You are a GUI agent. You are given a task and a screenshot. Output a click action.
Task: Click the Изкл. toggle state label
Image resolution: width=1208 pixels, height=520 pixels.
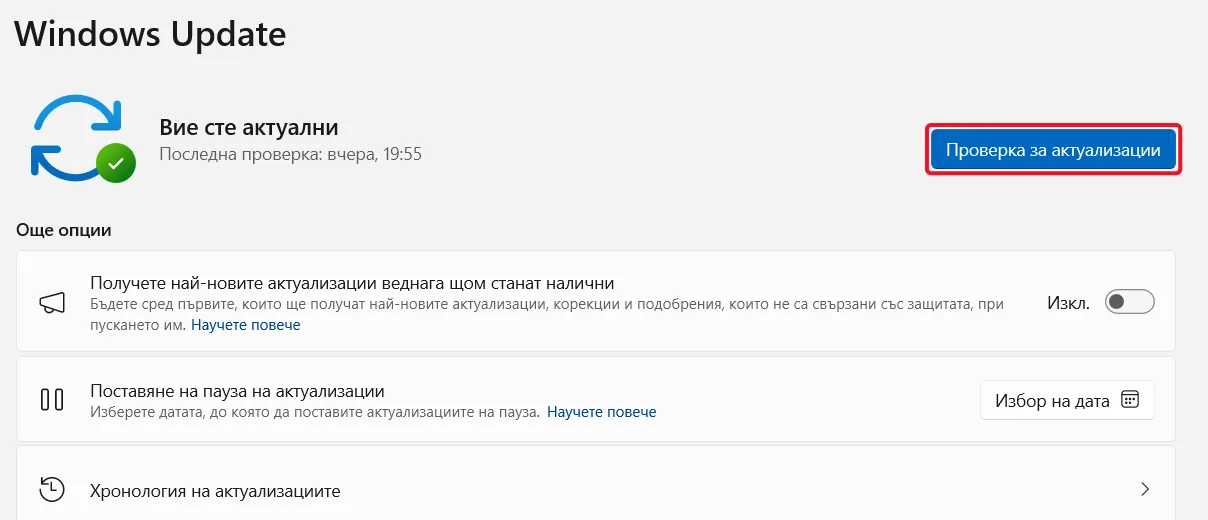1068,302
